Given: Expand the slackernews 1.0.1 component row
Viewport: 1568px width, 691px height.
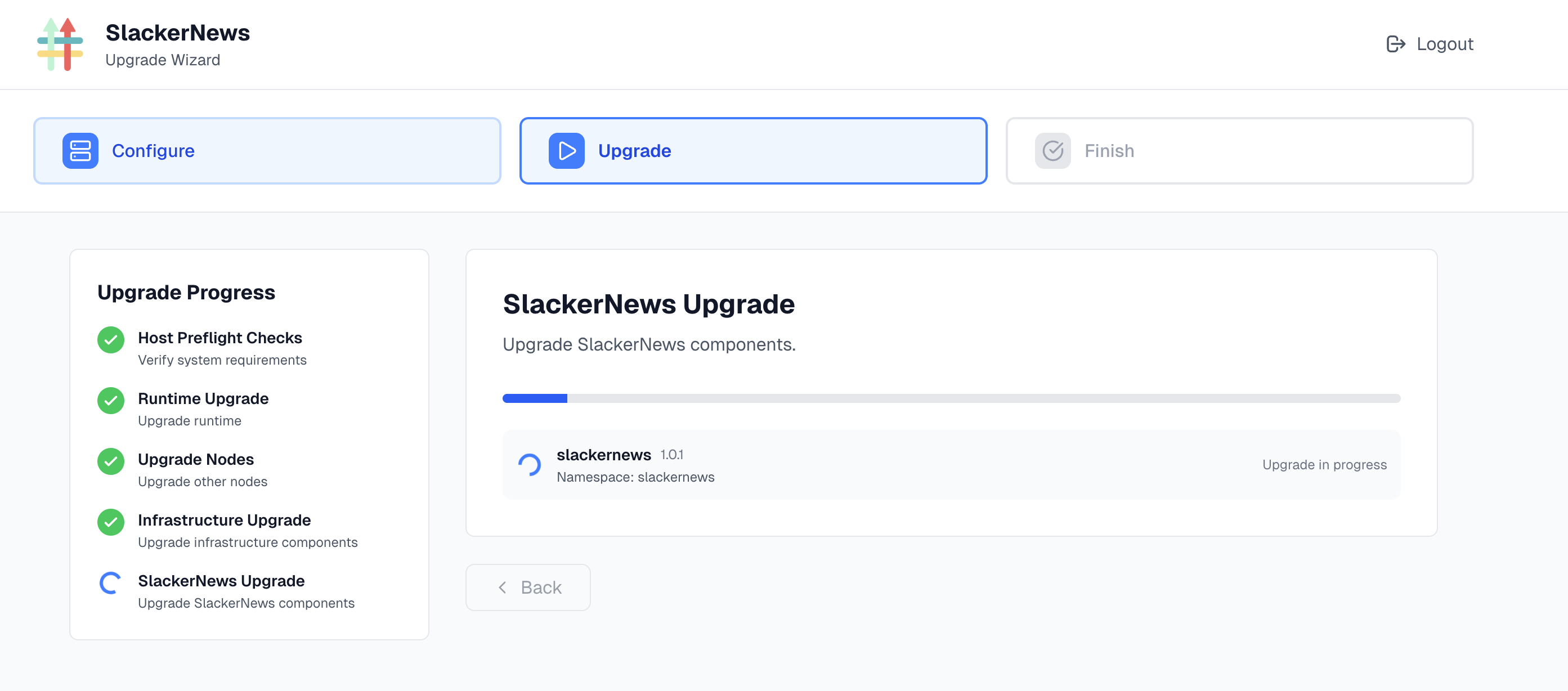Looking at the screenshot, I should [951, 465].
